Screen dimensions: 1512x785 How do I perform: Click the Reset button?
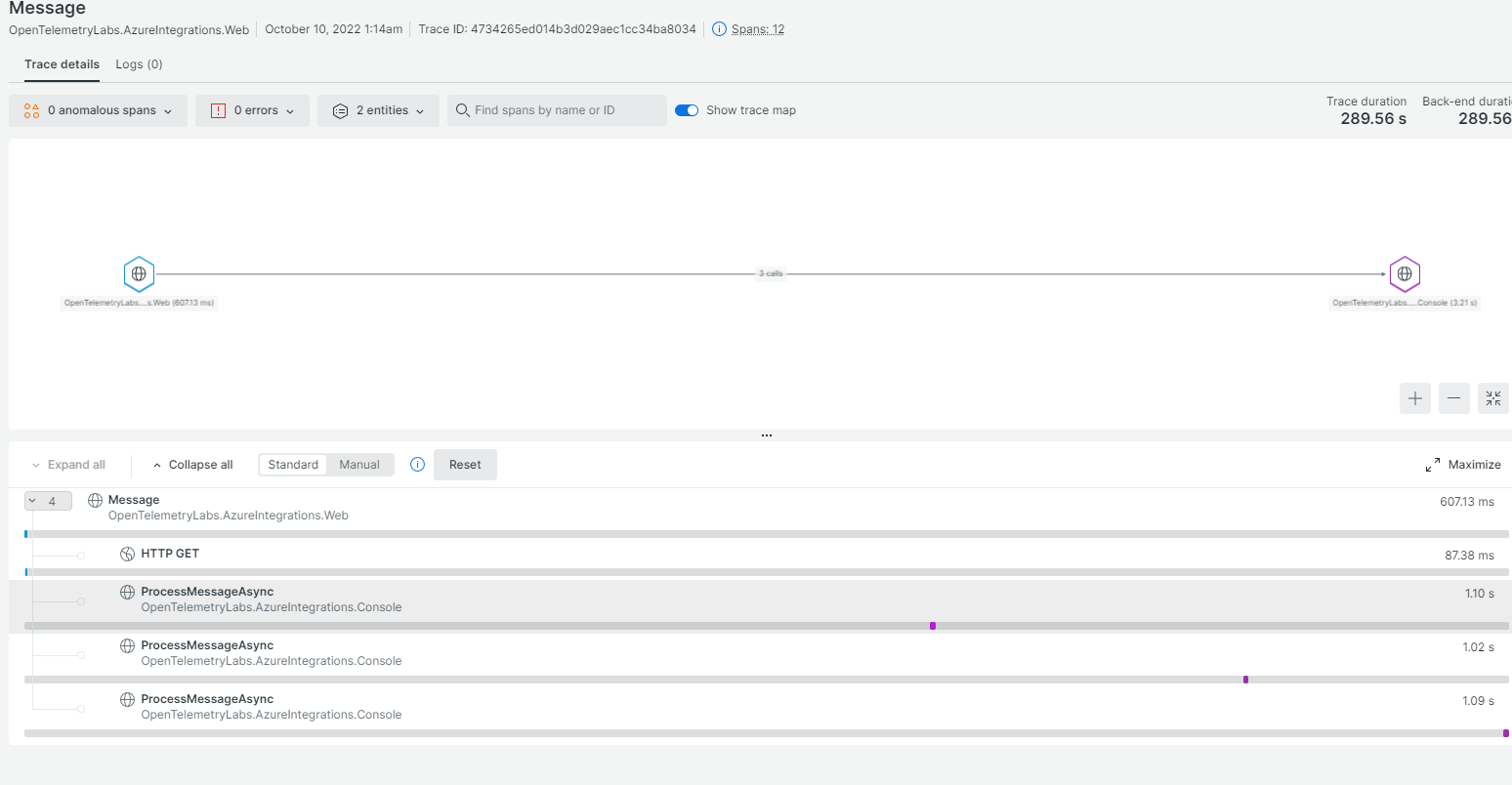pos(465,464)
